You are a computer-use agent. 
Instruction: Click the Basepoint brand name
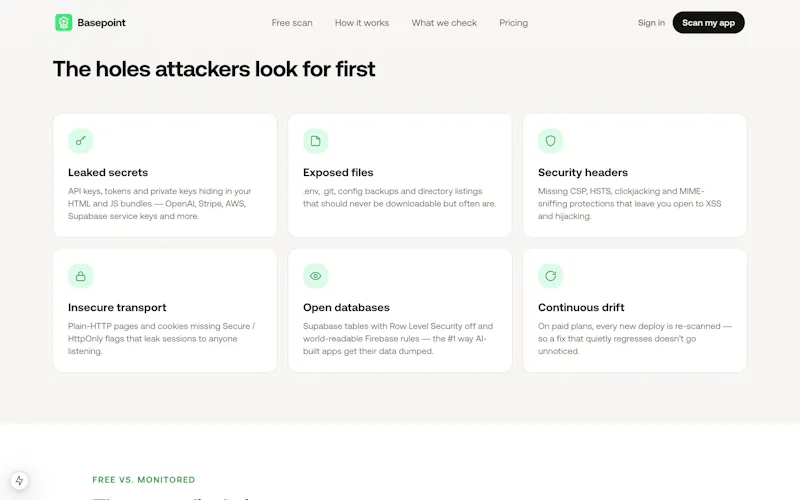coord(102,22)
